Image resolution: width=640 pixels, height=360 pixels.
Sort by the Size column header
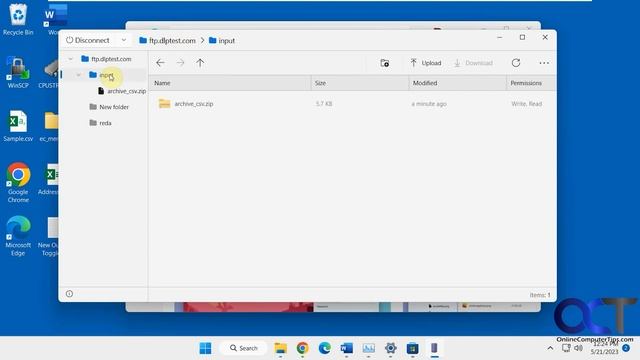coord(360,83)
